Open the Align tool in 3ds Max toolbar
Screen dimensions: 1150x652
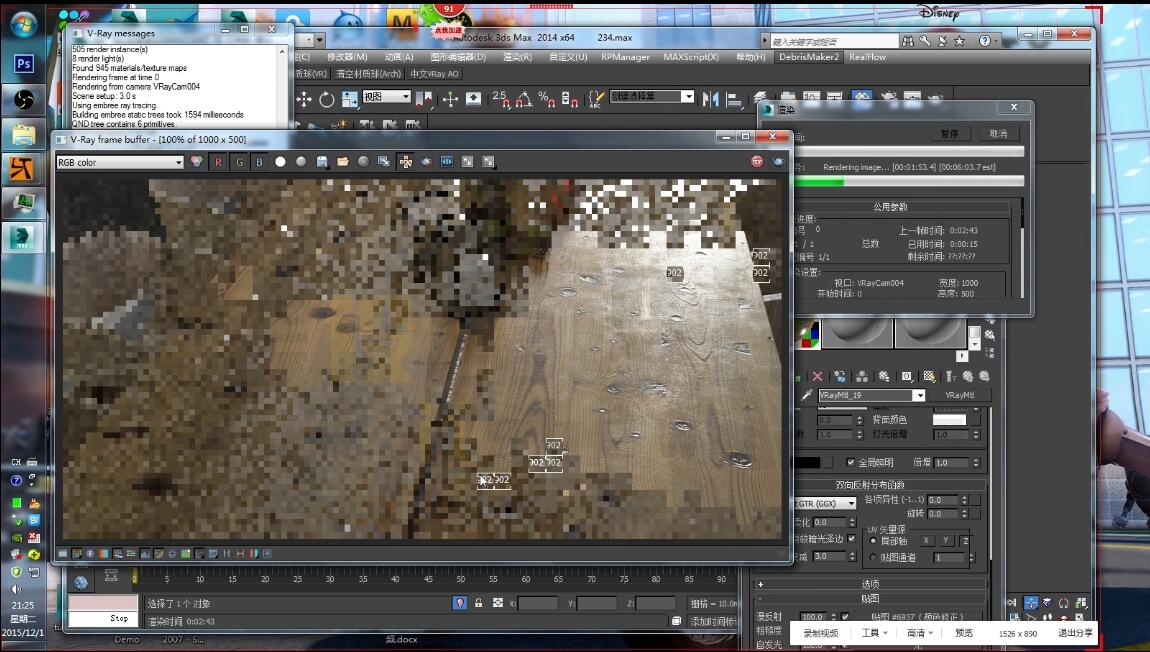[x=733, y=99]
